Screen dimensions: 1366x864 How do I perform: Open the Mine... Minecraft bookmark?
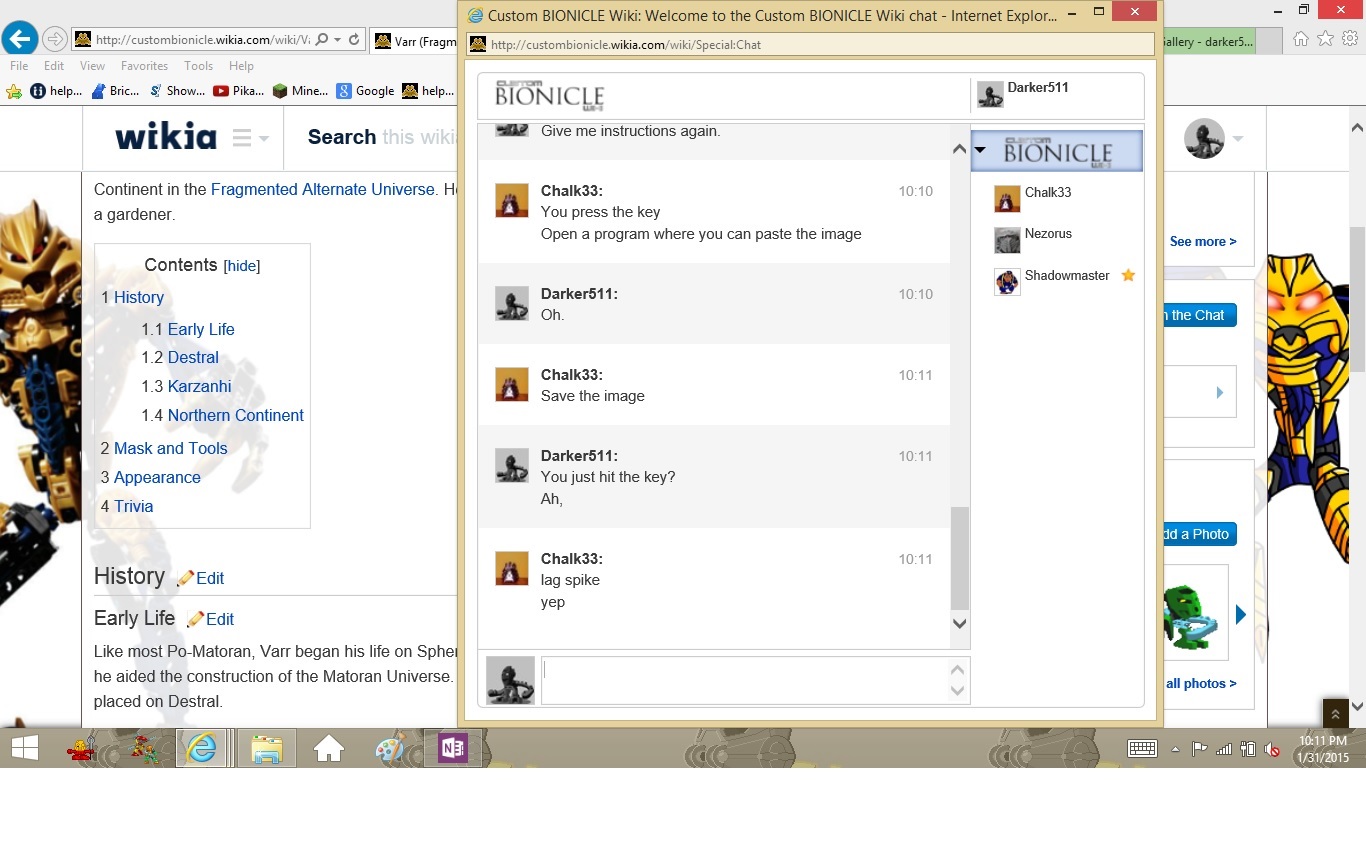[300, 91]
